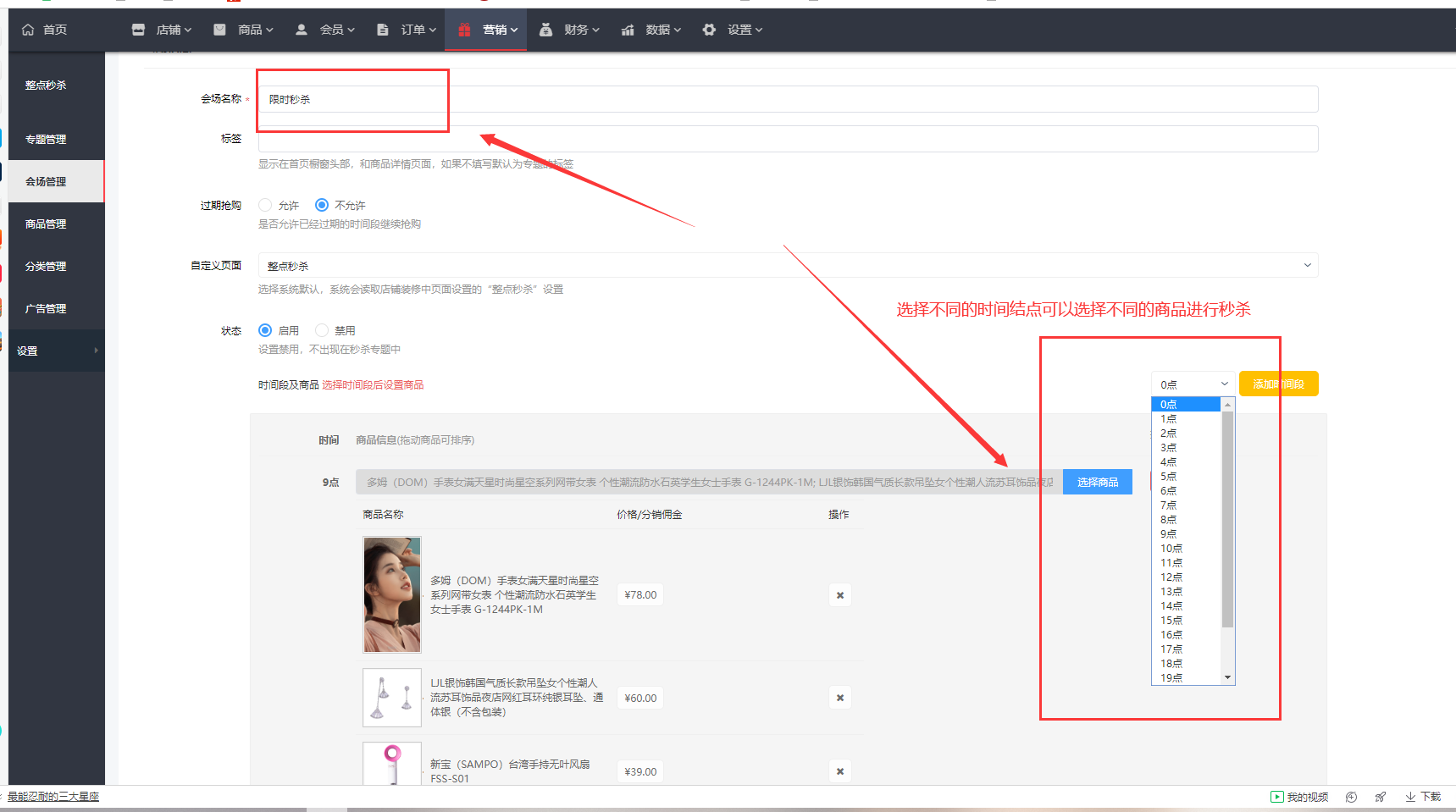This screenshot has height=812, width=1456.
Task: Click the settings gear icon
Action: (x=709, y=30)
